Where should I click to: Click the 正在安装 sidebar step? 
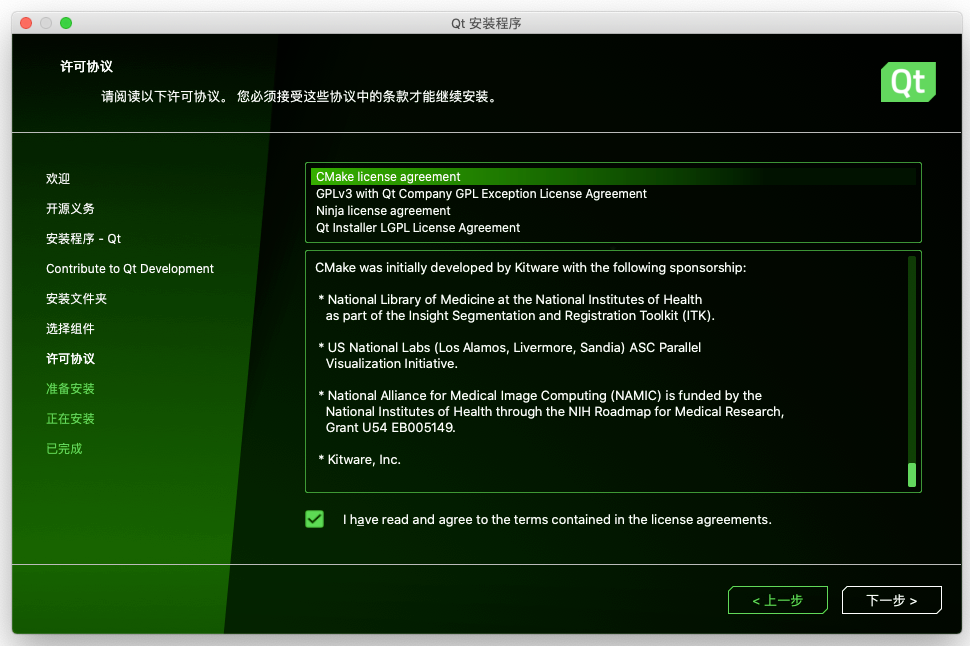[70, 419]
